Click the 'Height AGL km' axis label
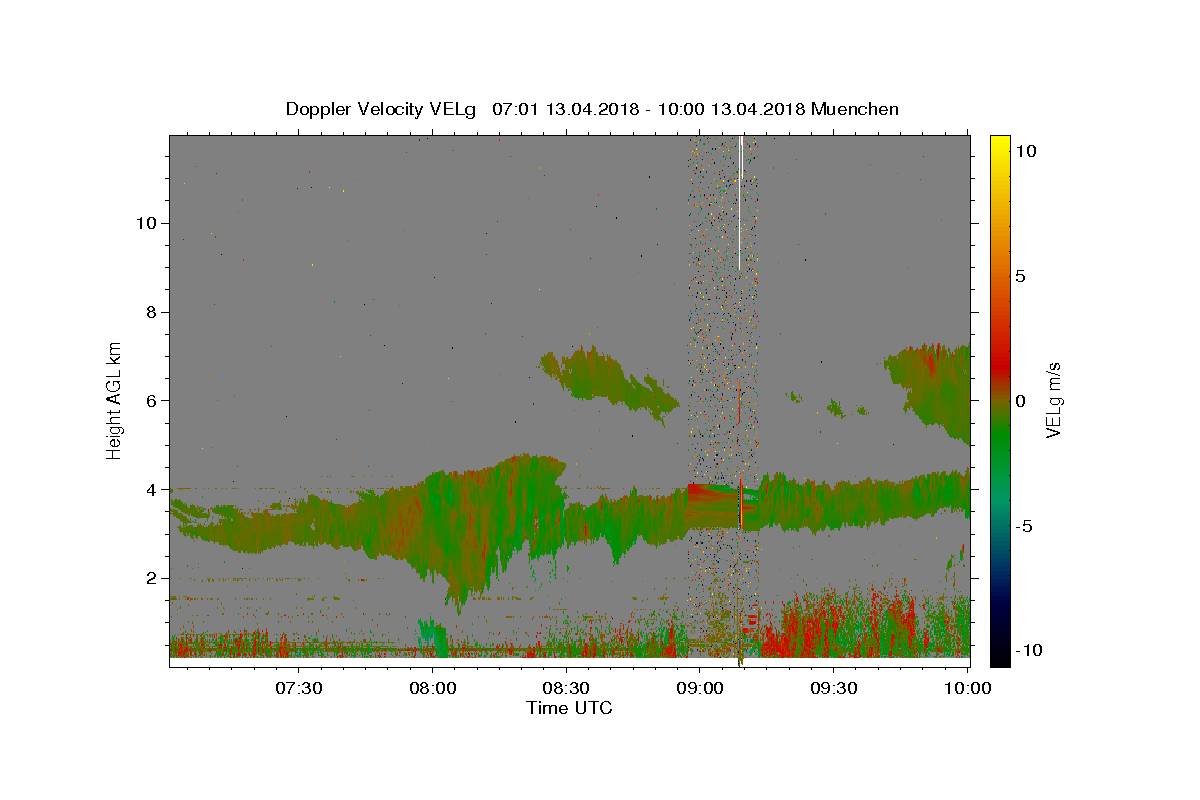Image resolution: width=1200 pixels, height=800 pixels. (x=115, y=399)
